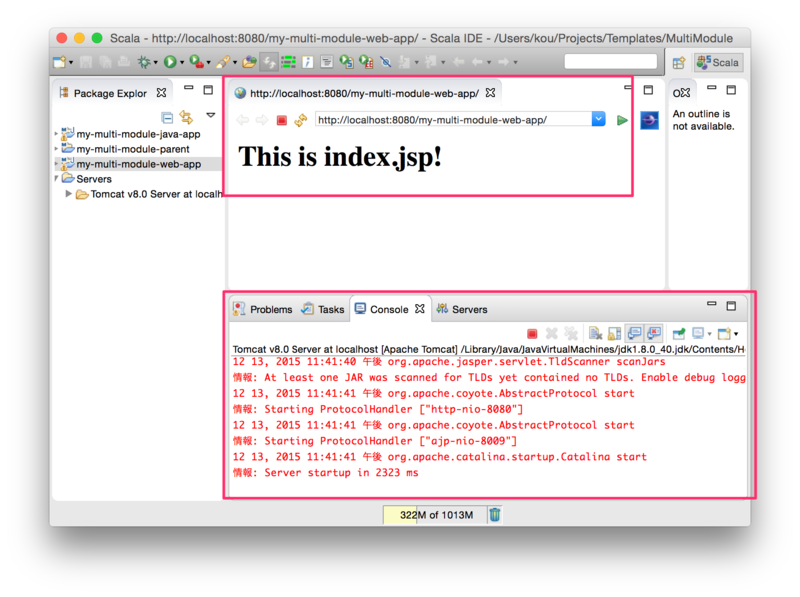Click the Open Perspective icon
The height and width of the screenshot is (597, 800).
click(x=679, y=63)
